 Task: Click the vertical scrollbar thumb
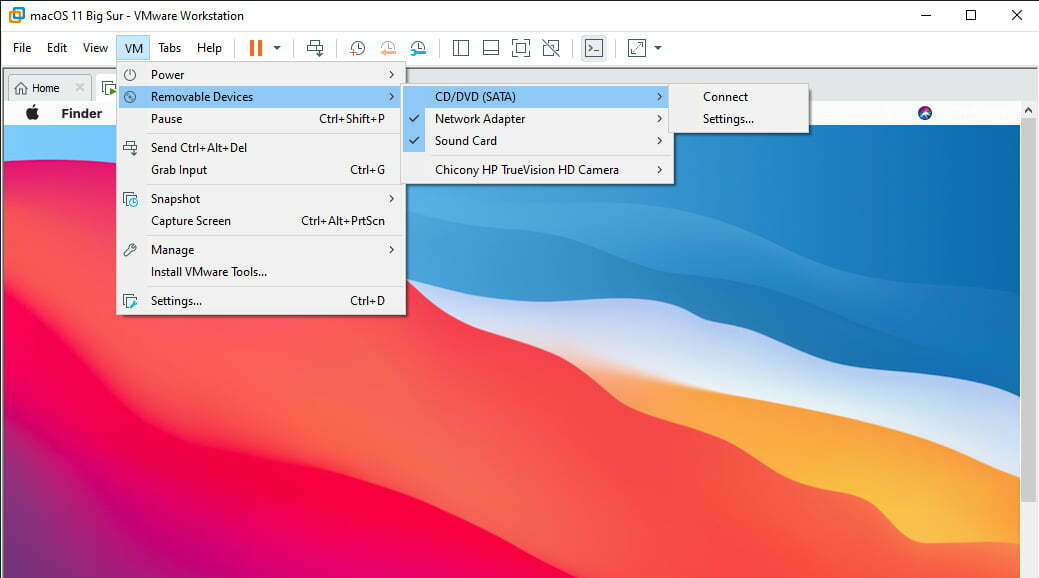coord(1028,312)
